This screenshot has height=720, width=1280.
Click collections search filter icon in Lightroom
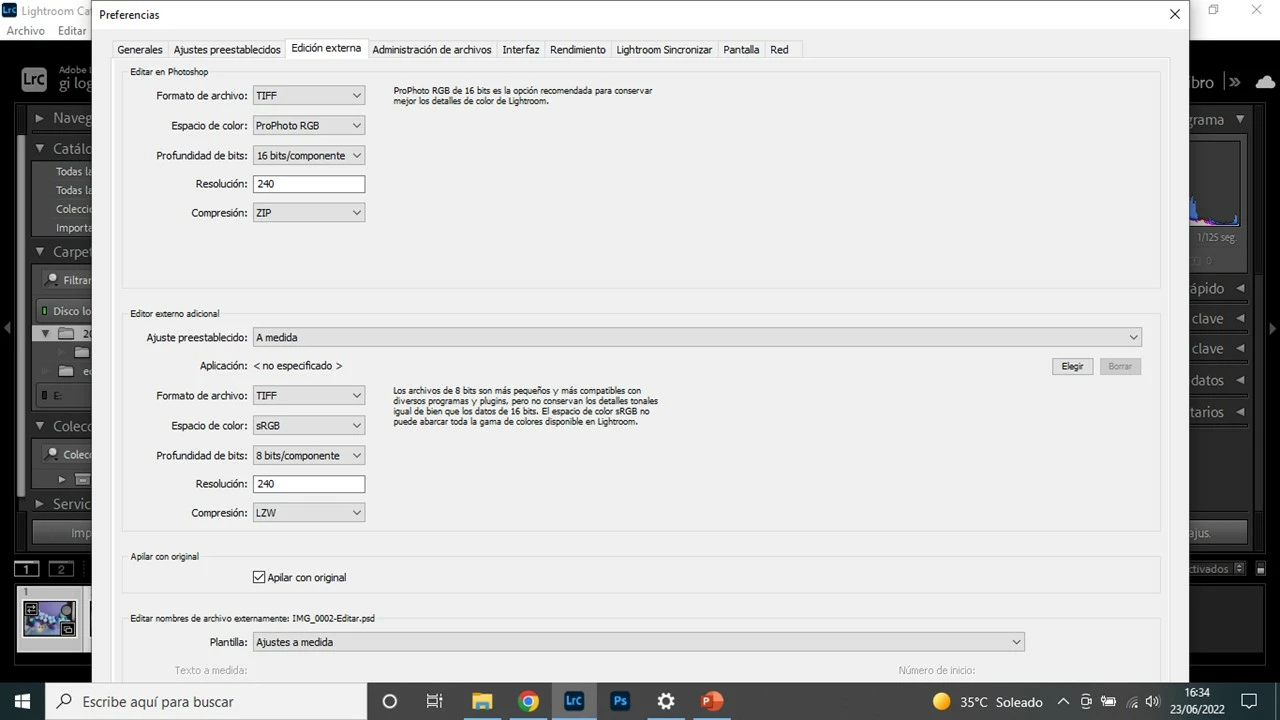52,454
